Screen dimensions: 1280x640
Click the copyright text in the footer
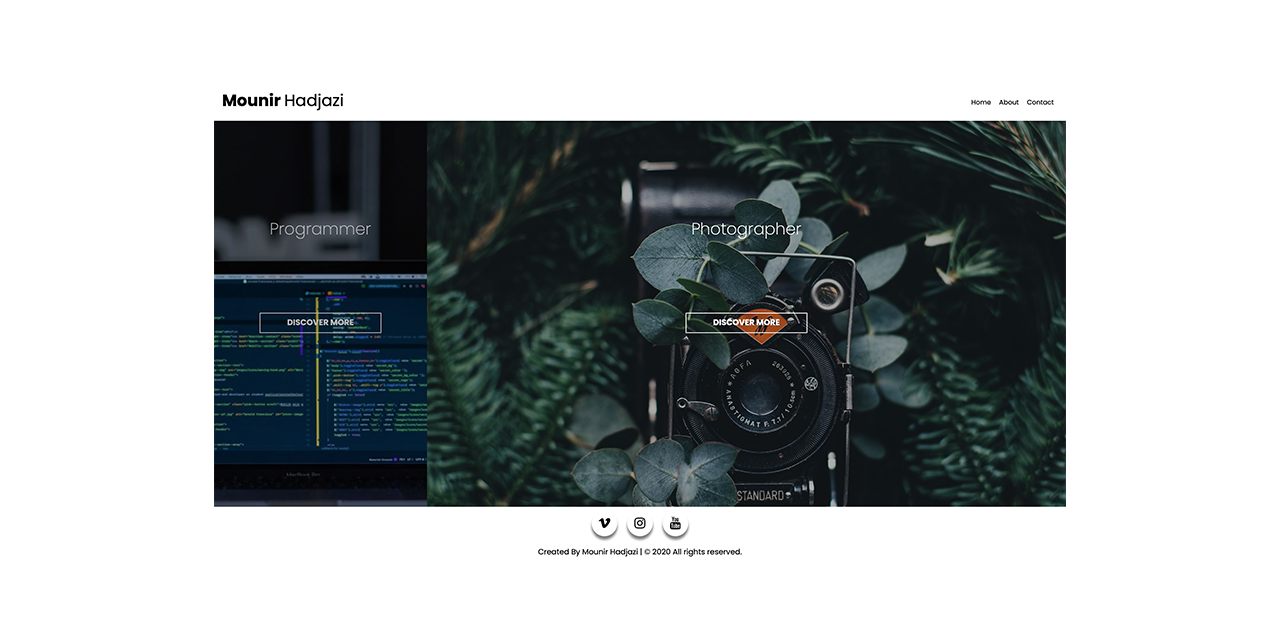[x=640, y=551]
